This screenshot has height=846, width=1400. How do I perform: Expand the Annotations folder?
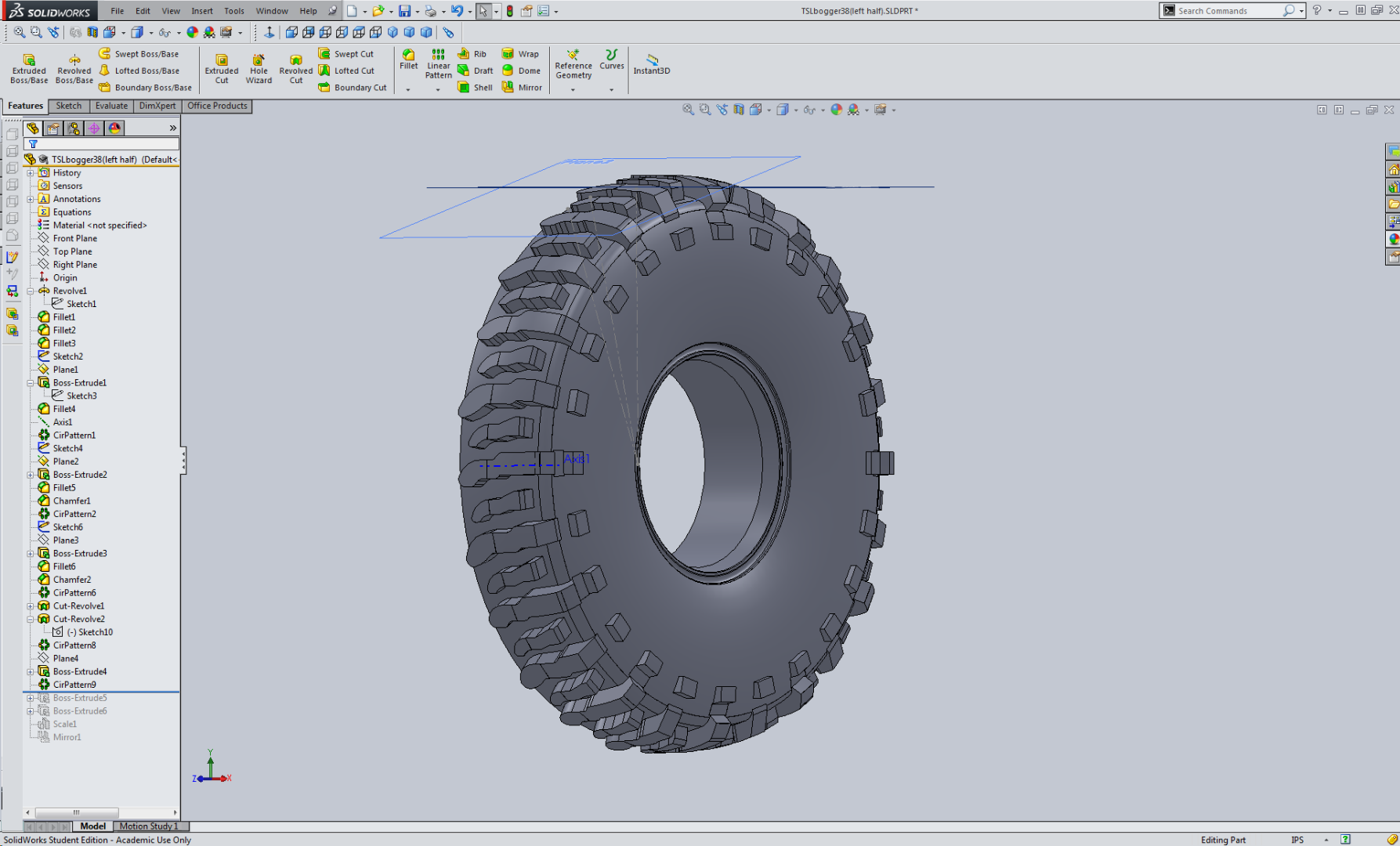pos(31,198)
